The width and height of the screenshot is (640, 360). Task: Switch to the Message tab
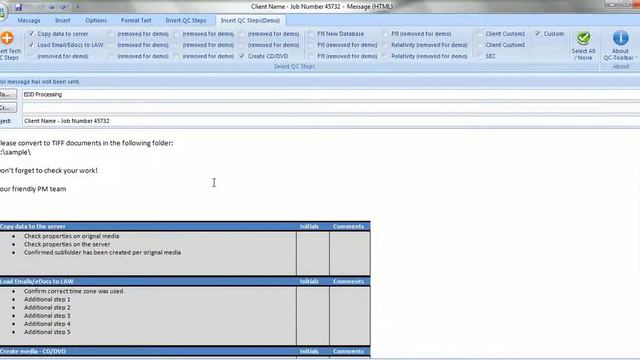[29, 20]
